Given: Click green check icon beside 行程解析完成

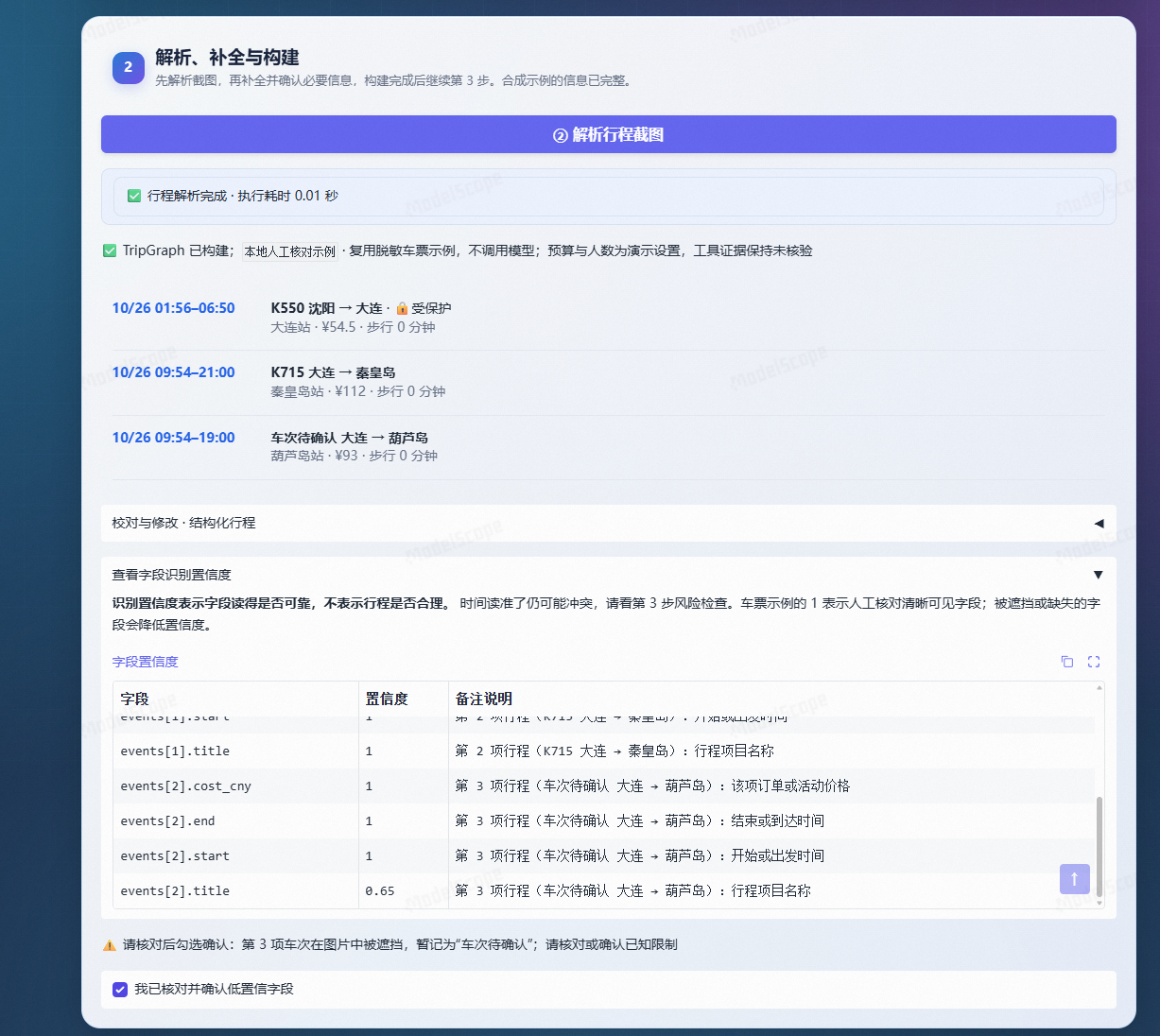Looking at the screenshot, I should (x=134, y=196).
